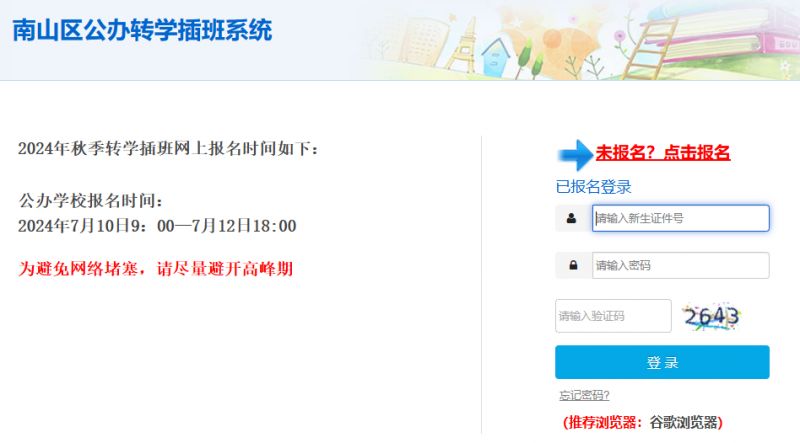Image resolution: width=800 pixels, height=443 pixels.
Task: Click the 推荐浏览器 谷歌浏览器 note
Action: tap(643, 422)
